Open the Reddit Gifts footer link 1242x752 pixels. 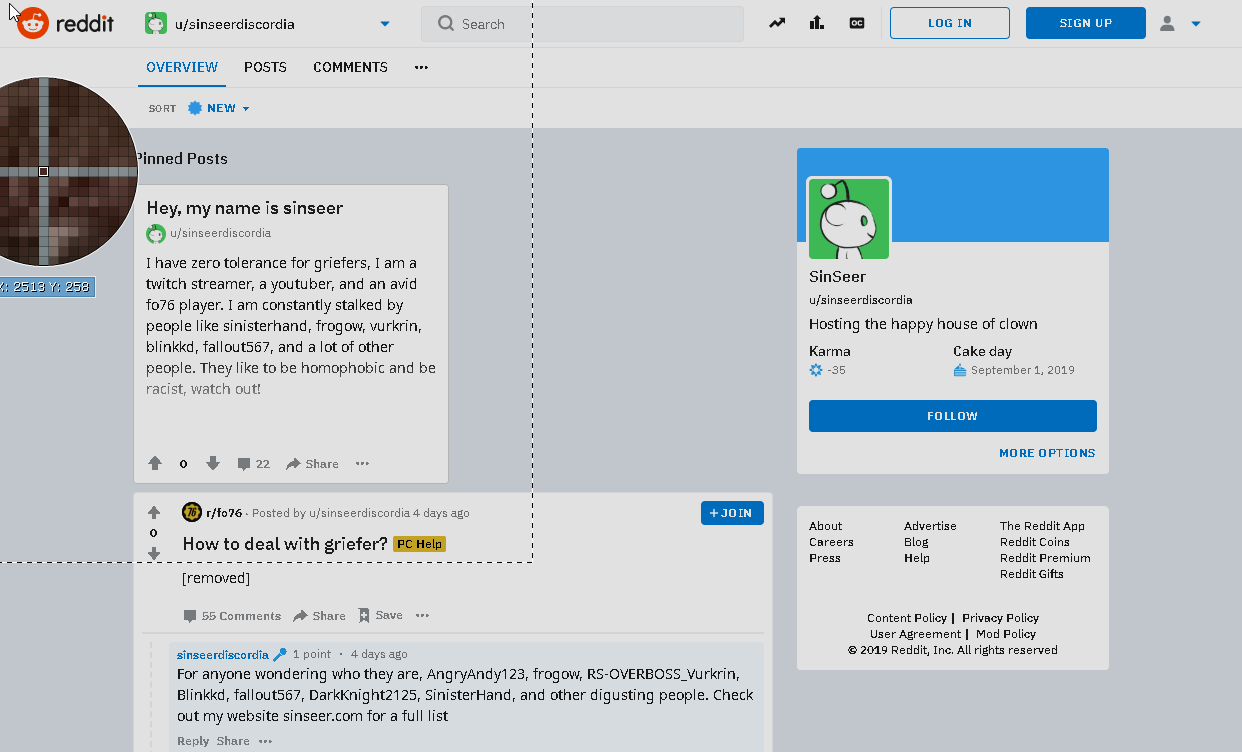[x=1032, y=574]
